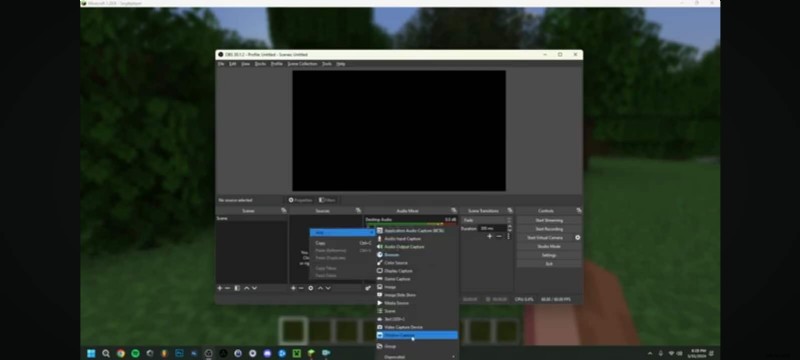The image size is (800, 360).
Task: Expand the Add submenu arrow
Action: (x=372, y=233)
